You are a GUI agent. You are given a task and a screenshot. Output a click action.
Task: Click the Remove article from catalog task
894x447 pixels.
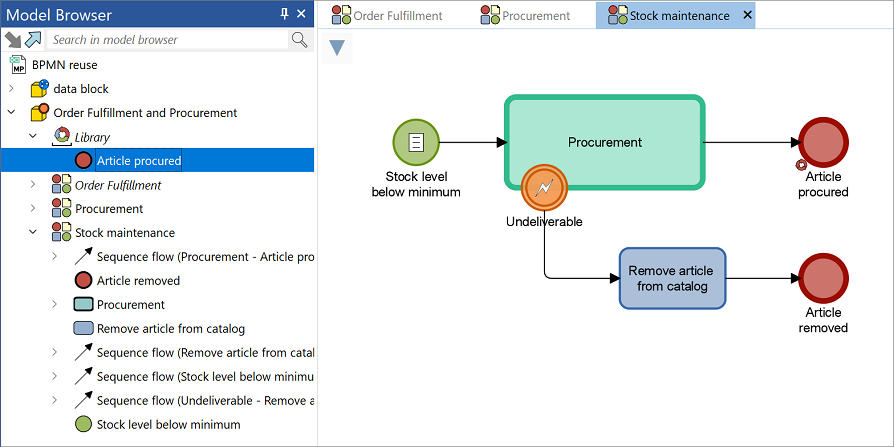coord(671,278)
